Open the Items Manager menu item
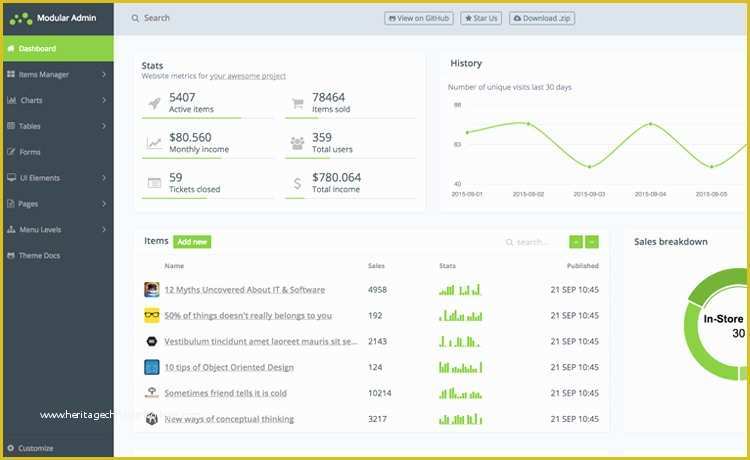Screen dimensions: 750x460 pyautogui.click(x=58, y=74)
